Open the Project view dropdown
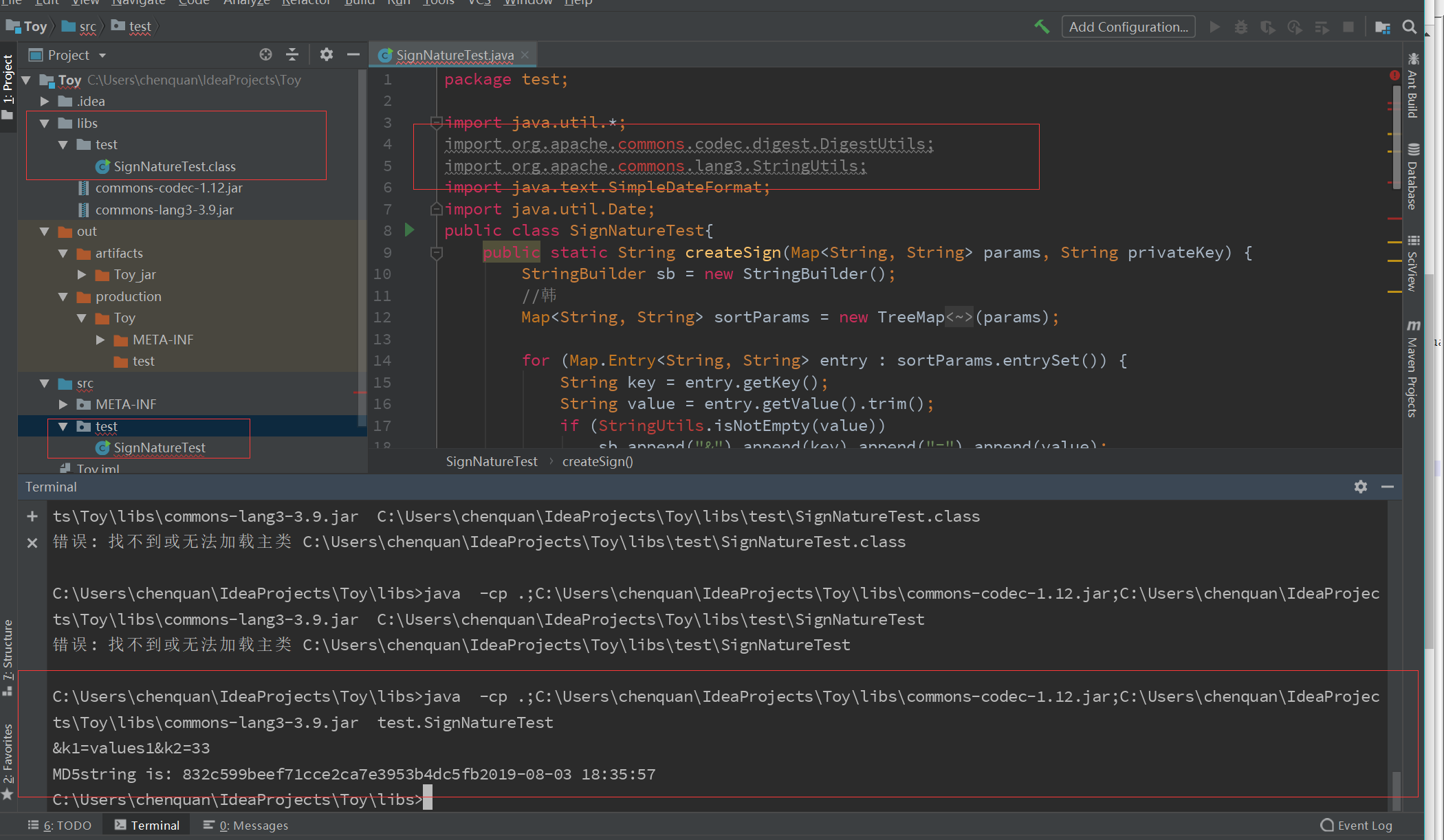This screenshot has height=840, width=1444. pyautogui.click(x=102, y=55)
